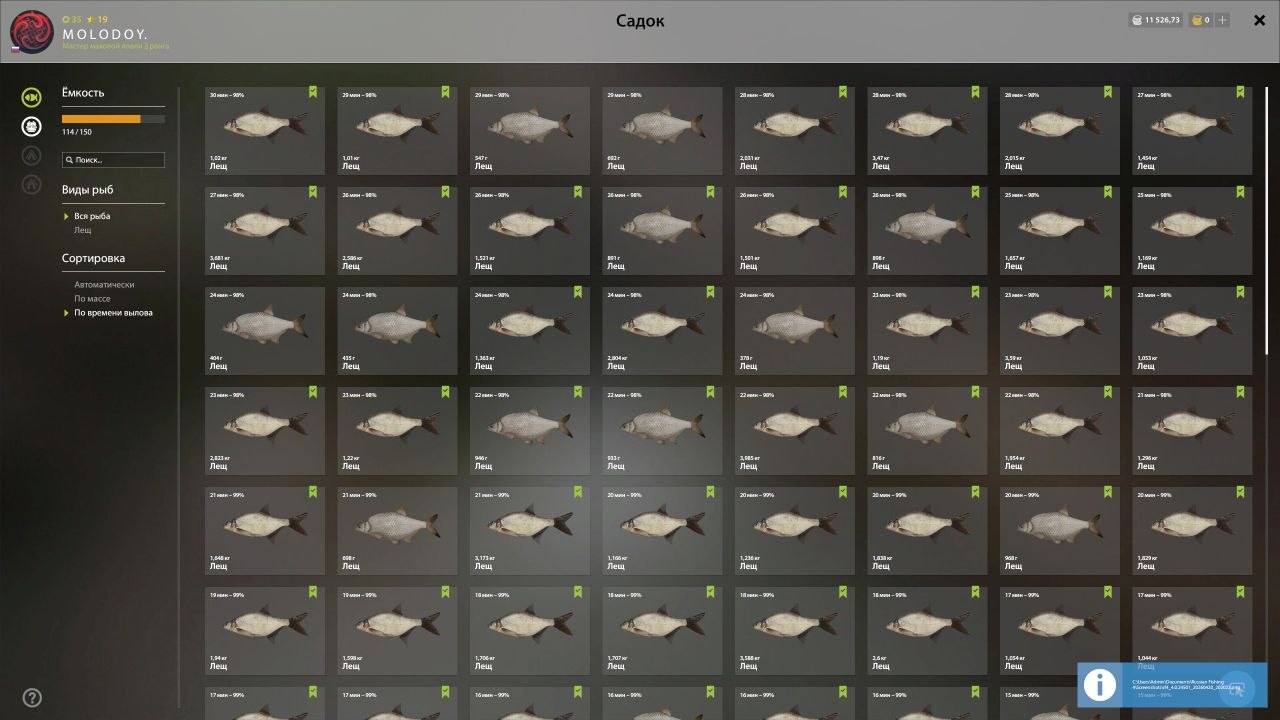1280x720 pixels.
Task: Select the 1,954 кг bream card
Action: tap(1060, 431)
